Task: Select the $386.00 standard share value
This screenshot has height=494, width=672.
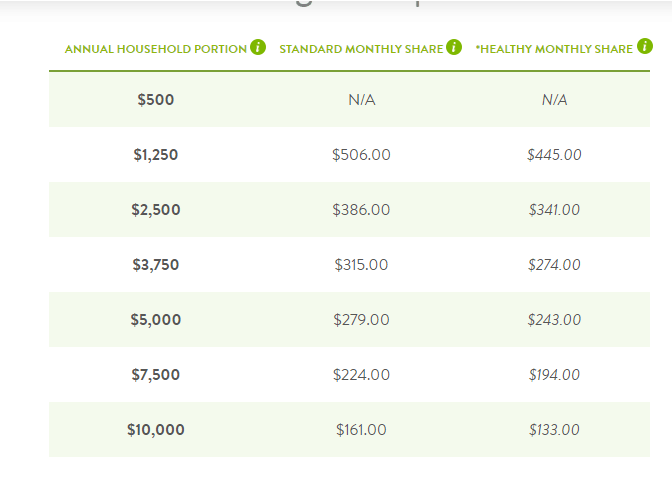Action: coord(361,210)
